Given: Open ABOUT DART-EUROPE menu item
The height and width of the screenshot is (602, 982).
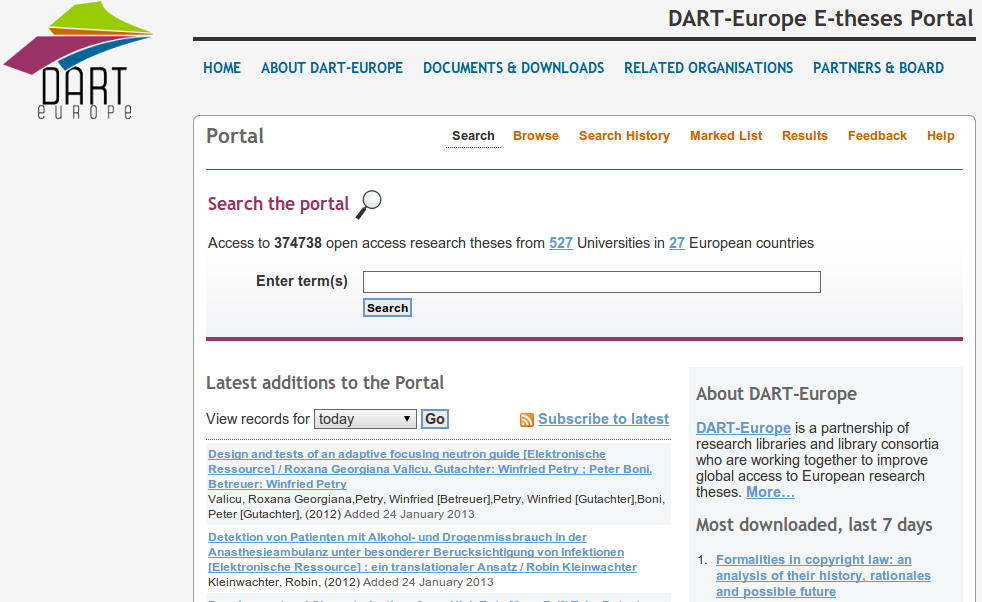Looking at the screenshot, I should 332,68.
